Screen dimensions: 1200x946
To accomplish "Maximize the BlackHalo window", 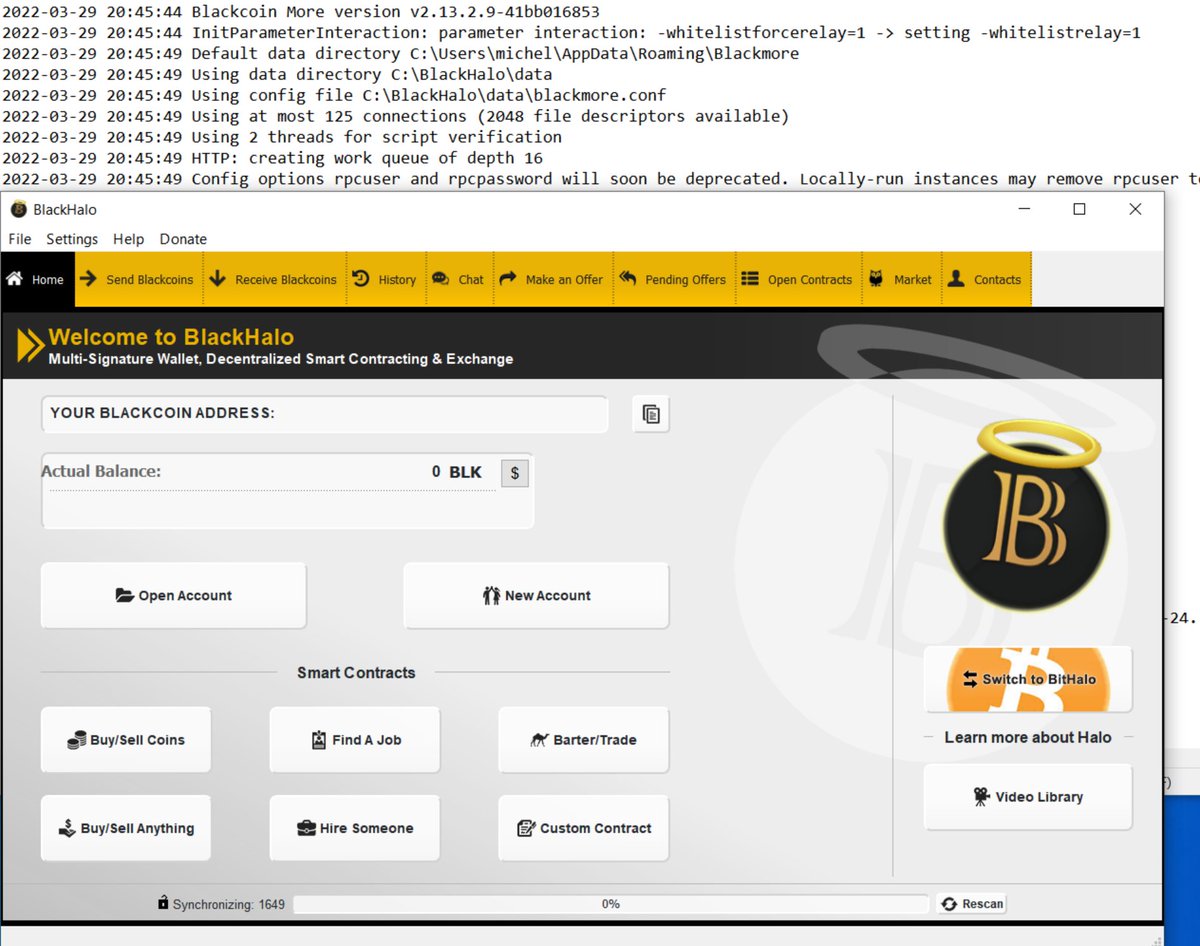I will (1079, 209).
